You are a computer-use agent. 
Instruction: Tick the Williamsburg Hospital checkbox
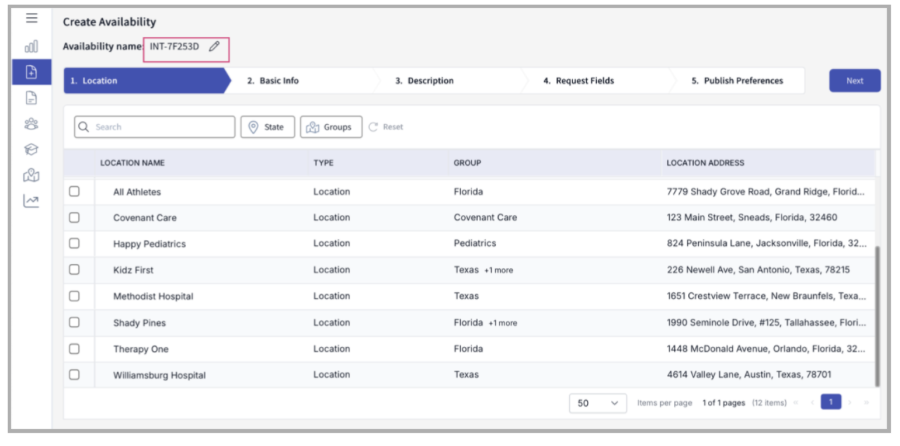pos(74,375)
